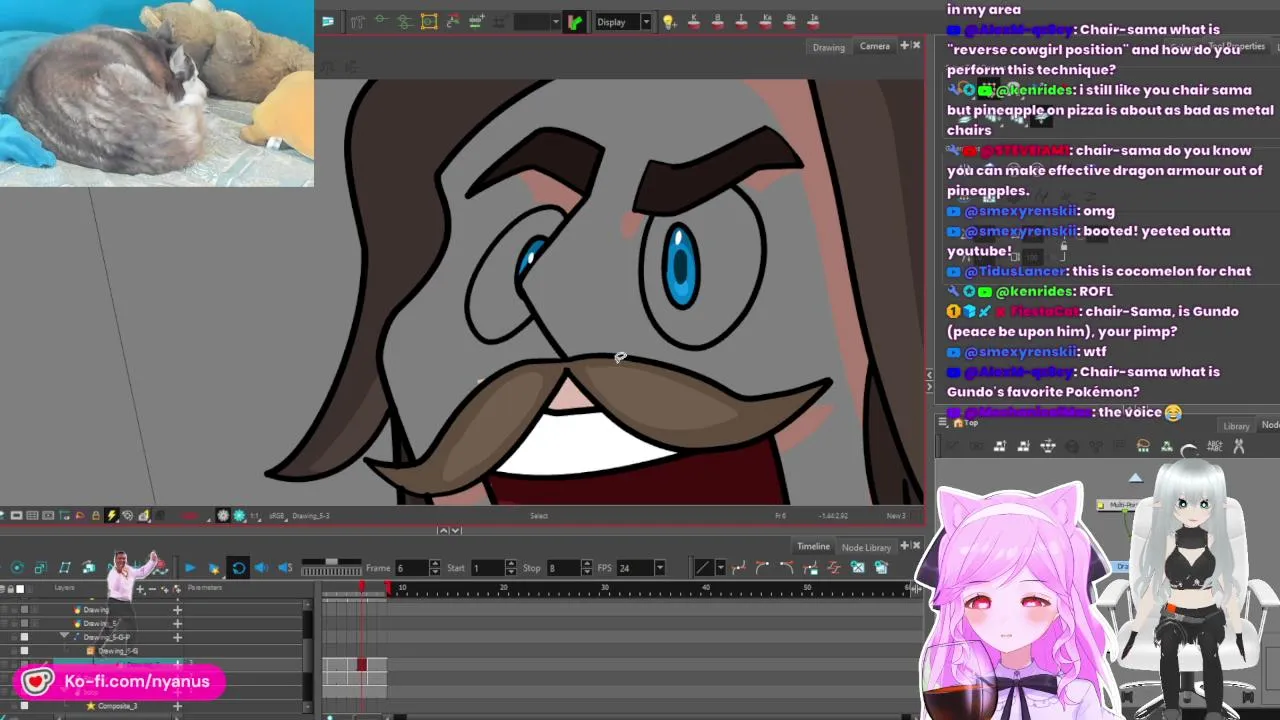This screenshot has width=1280, height=720.
Task: Click the Delete Layer minus in Layers header
Action: [152, 589]
